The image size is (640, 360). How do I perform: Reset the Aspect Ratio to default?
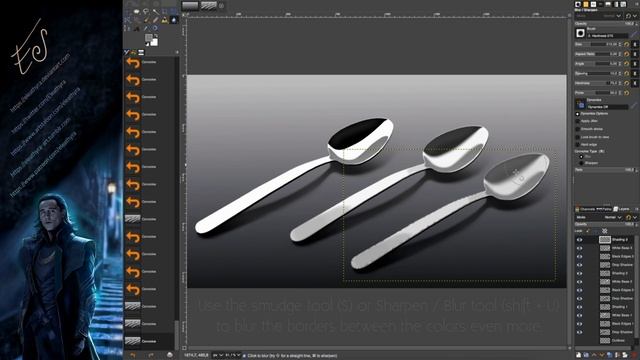(627, 54)
